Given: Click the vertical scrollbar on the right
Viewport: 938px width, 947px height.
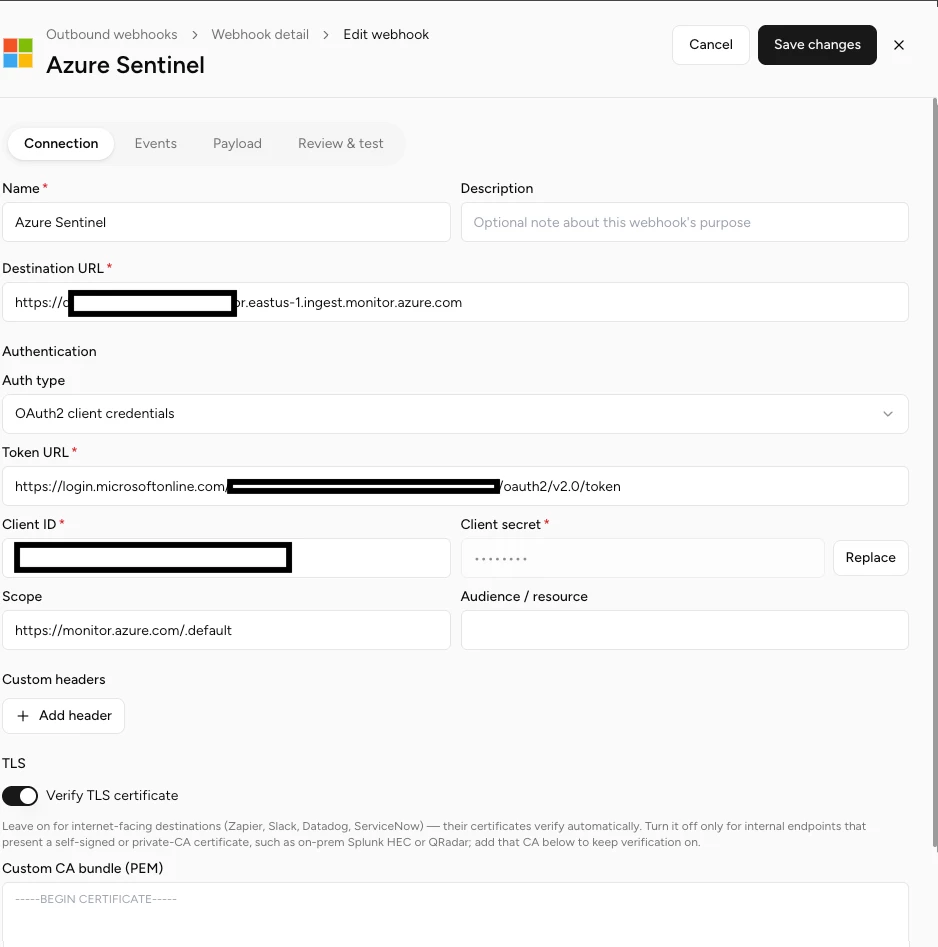Looking at the screenshot, I should (x=934, y=471).
